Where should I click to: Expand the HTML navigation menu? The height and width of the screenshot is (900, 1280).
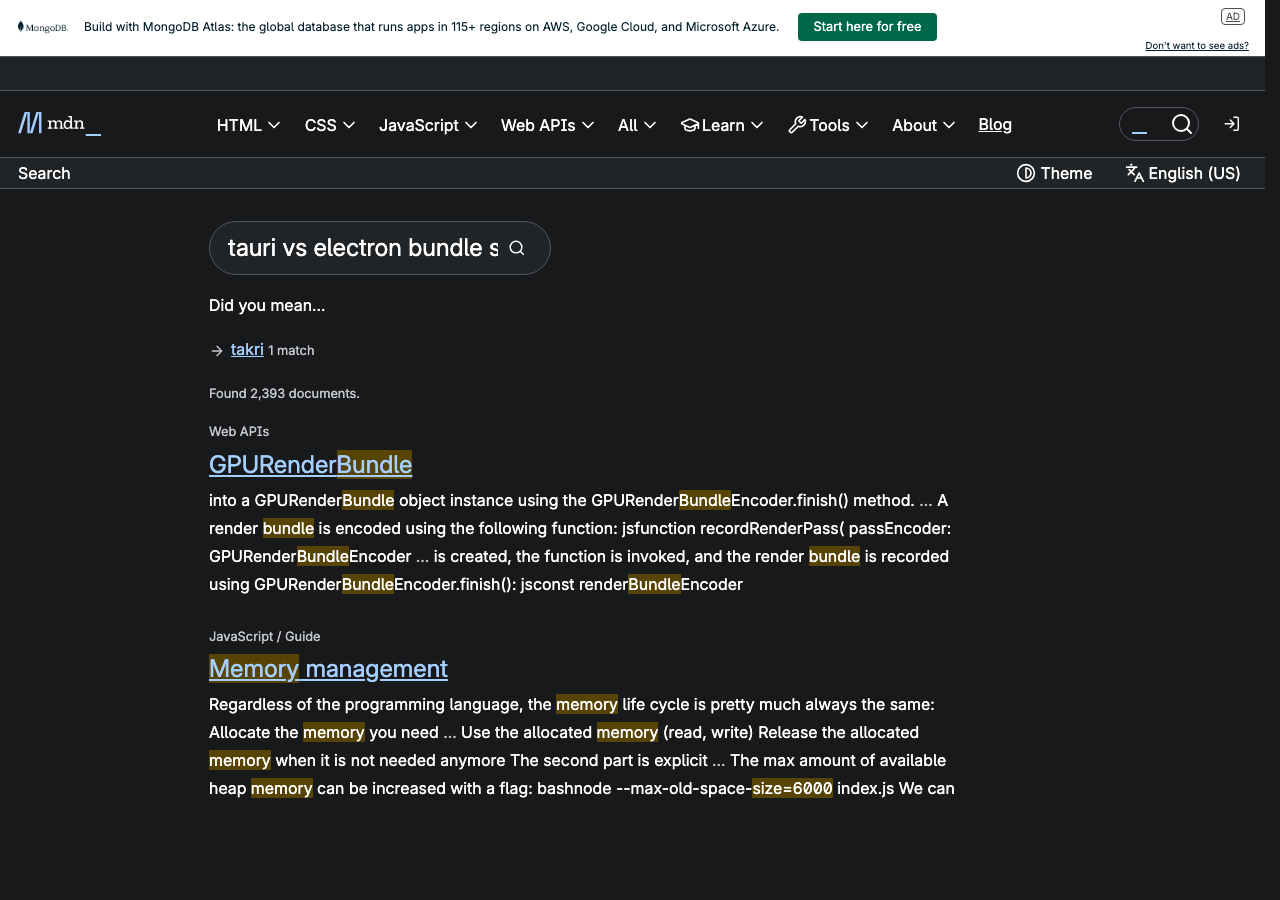tap(248, 125)
